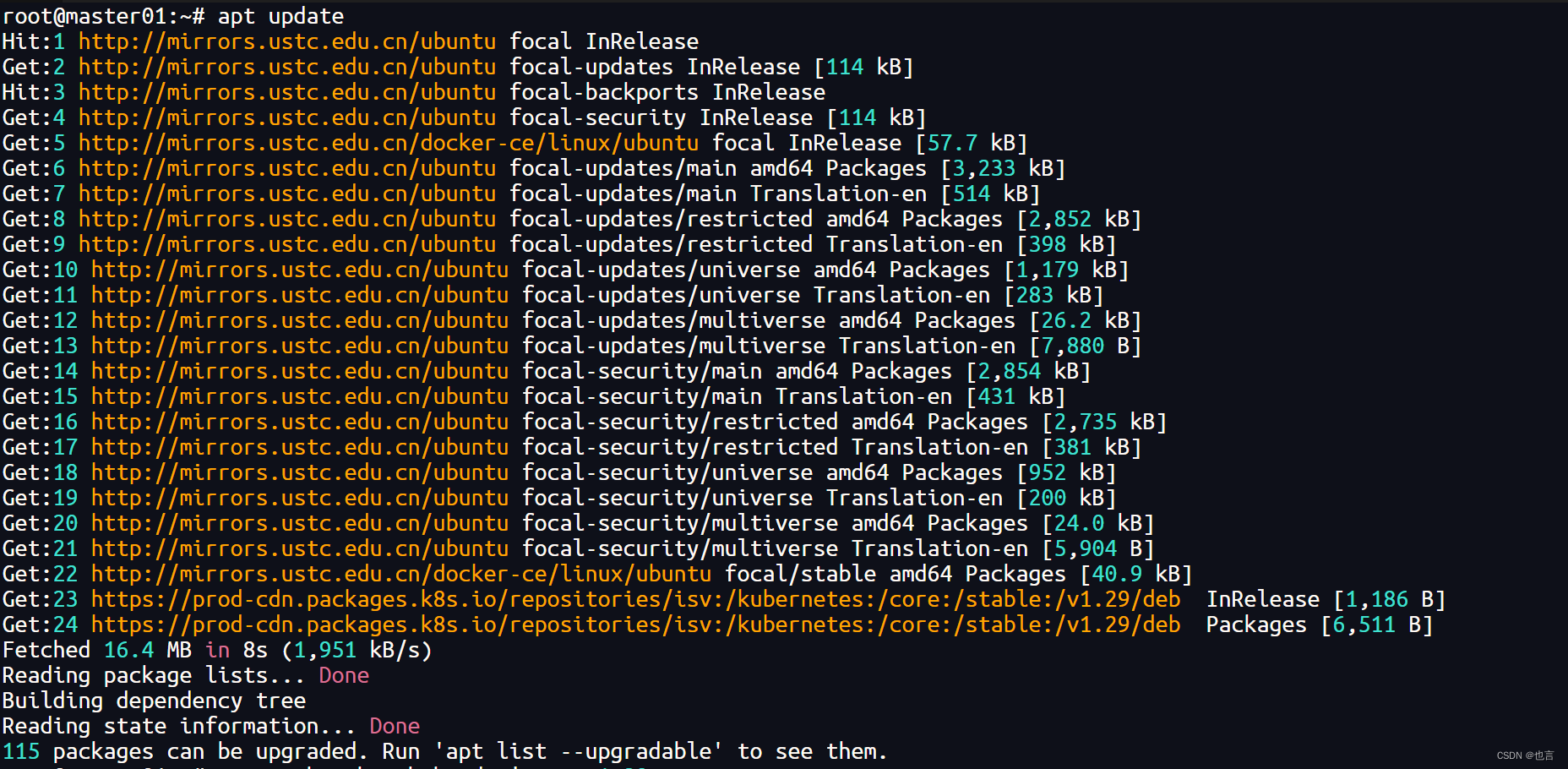Viewport: 1568px width, 769px height.
Task: Click 'focal-updates/multiverse Translation-en' text
Action: coord(769,346)
